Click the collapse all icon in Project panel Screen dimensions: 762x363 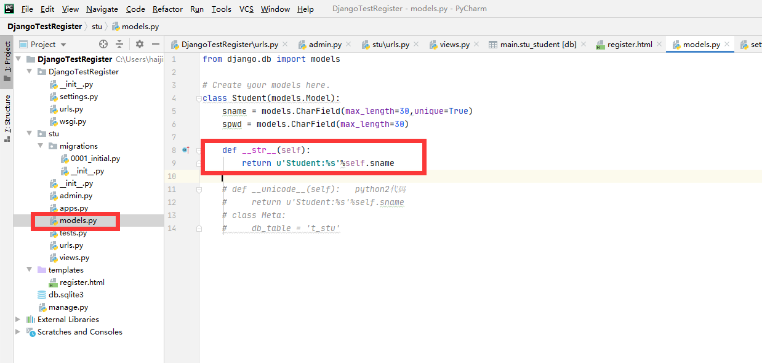click(119, 44)
